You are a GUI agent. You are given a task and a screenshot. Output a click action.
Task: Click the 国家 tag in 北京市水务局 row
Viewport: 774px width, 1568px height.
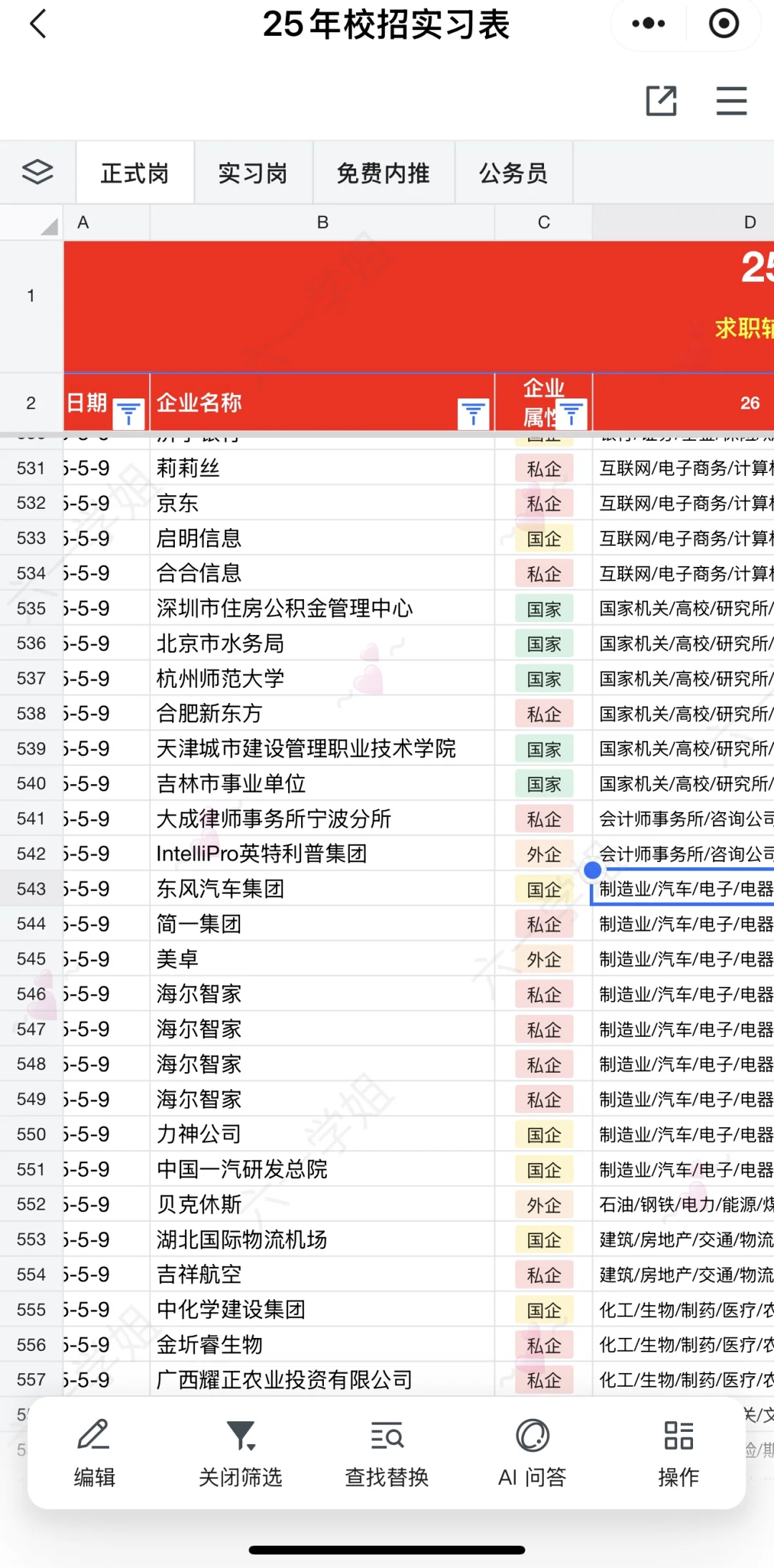(x=544, y=644)
